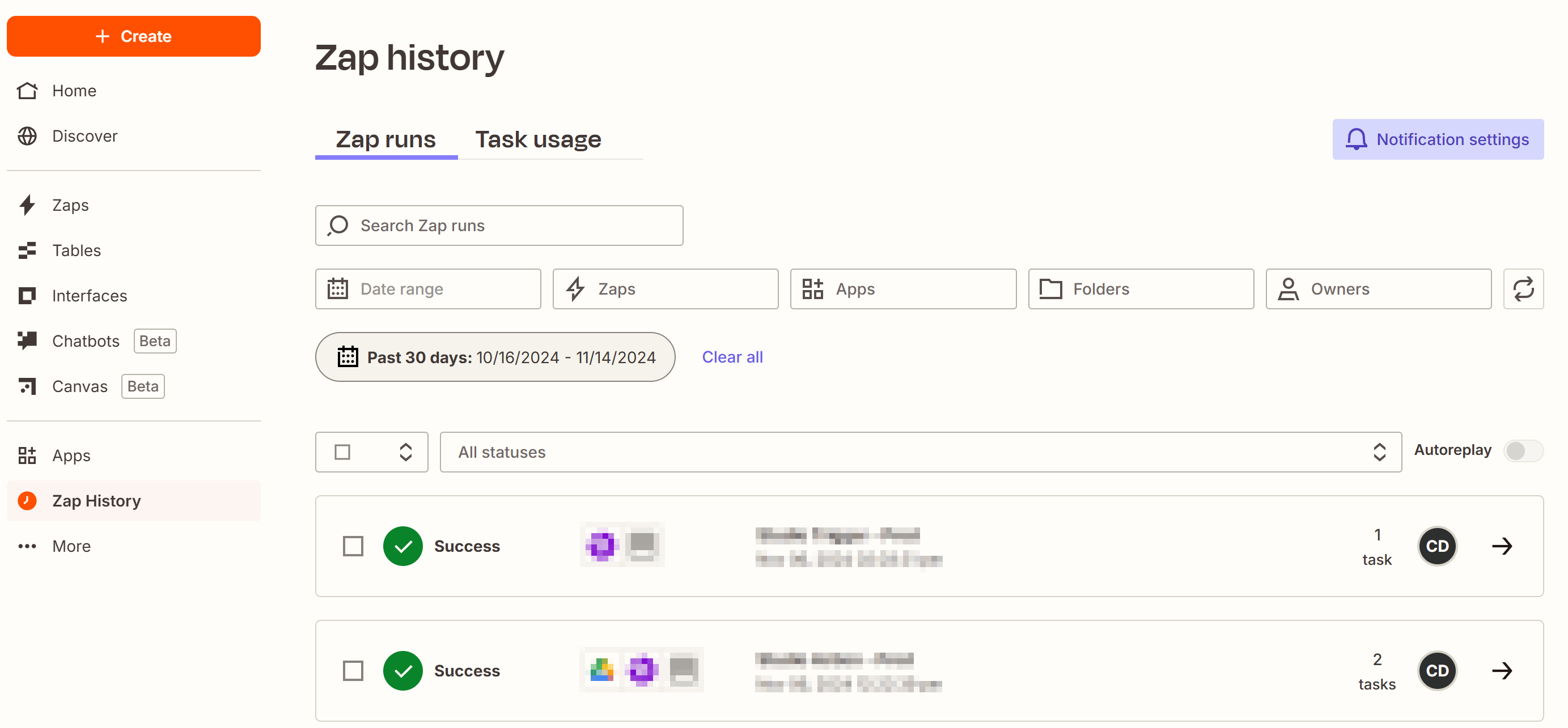
Task: Click the Folders filter folder icon
Action: click(x=1050, y=289)
